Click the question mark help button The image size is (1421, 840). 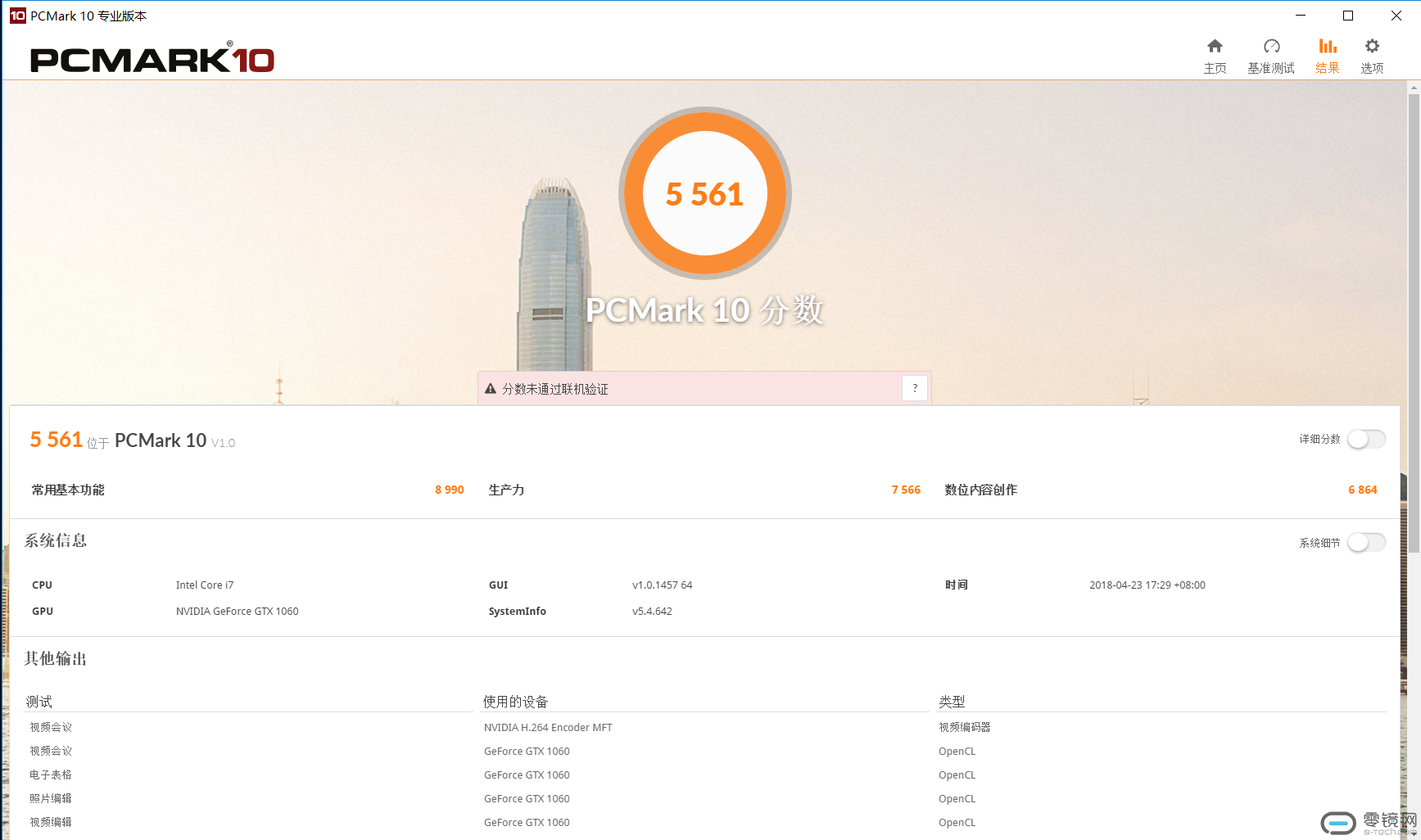pyautogui.click(x=915, y=388)
